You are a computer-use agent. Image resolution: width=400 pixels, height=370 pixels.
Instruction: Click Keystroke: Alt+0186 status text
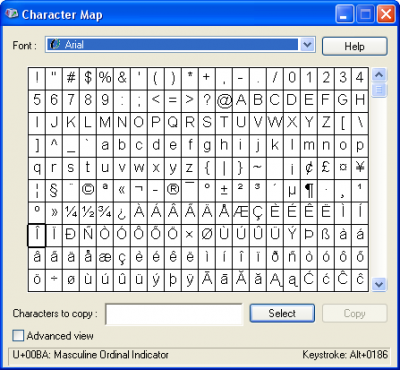(345, 355)
